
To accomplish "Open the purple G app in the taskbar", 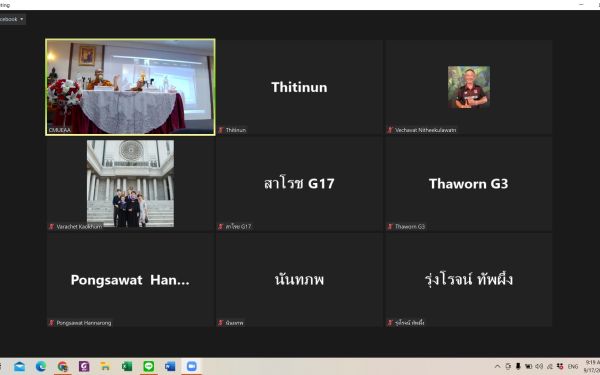I will point(84,367).
